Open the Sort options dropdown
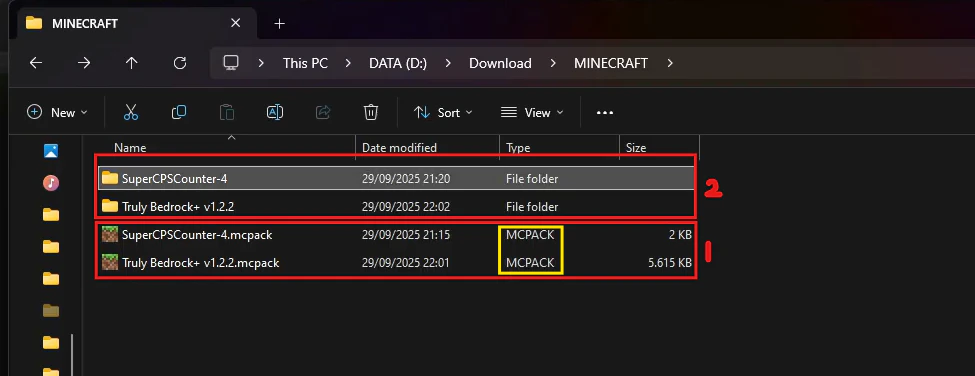This screenshot has height=376, width=975. (x=443, y=112)
